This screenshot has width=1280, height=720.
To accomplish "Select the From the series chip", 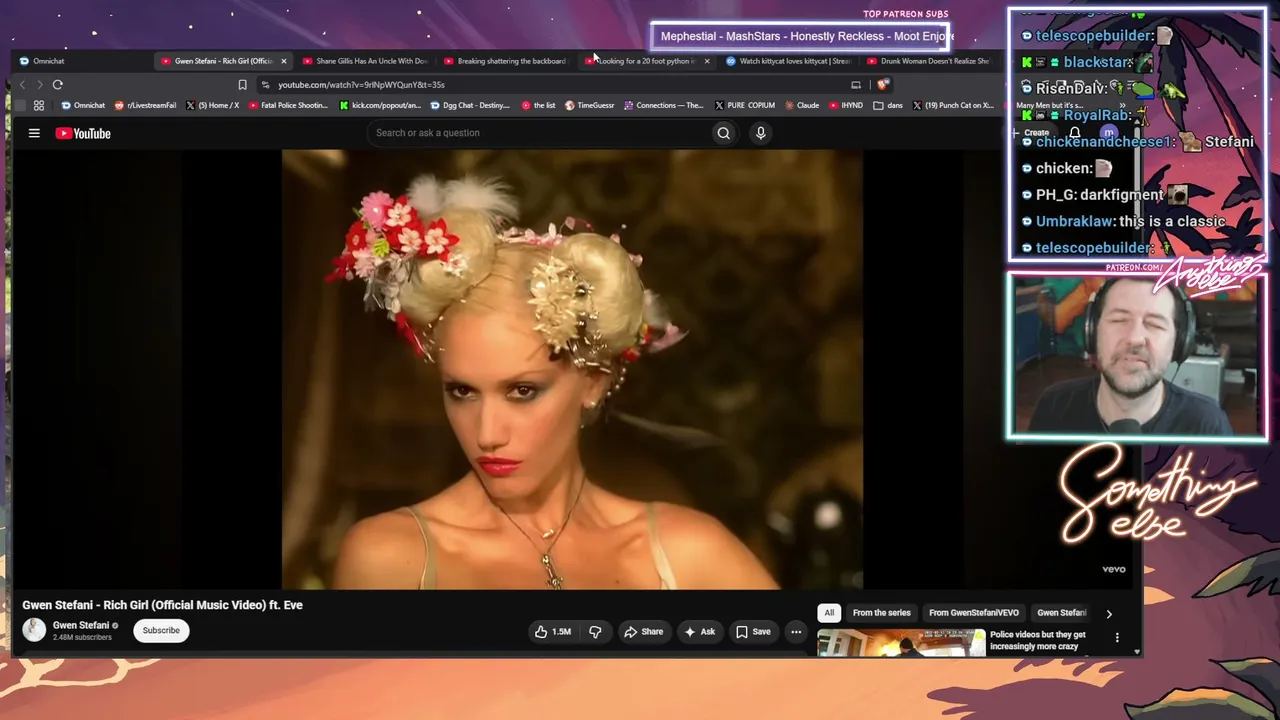I will pyautogui.click(x=882, y=613).
